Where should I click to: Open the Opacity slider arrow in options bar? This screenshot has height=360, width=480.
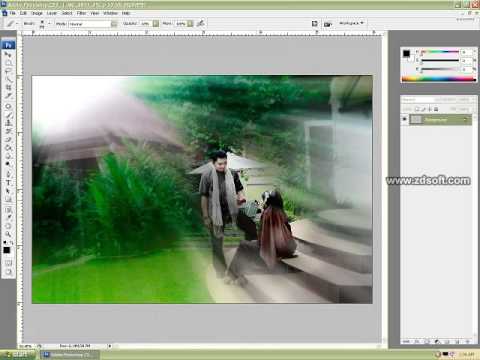click(156, 24)
